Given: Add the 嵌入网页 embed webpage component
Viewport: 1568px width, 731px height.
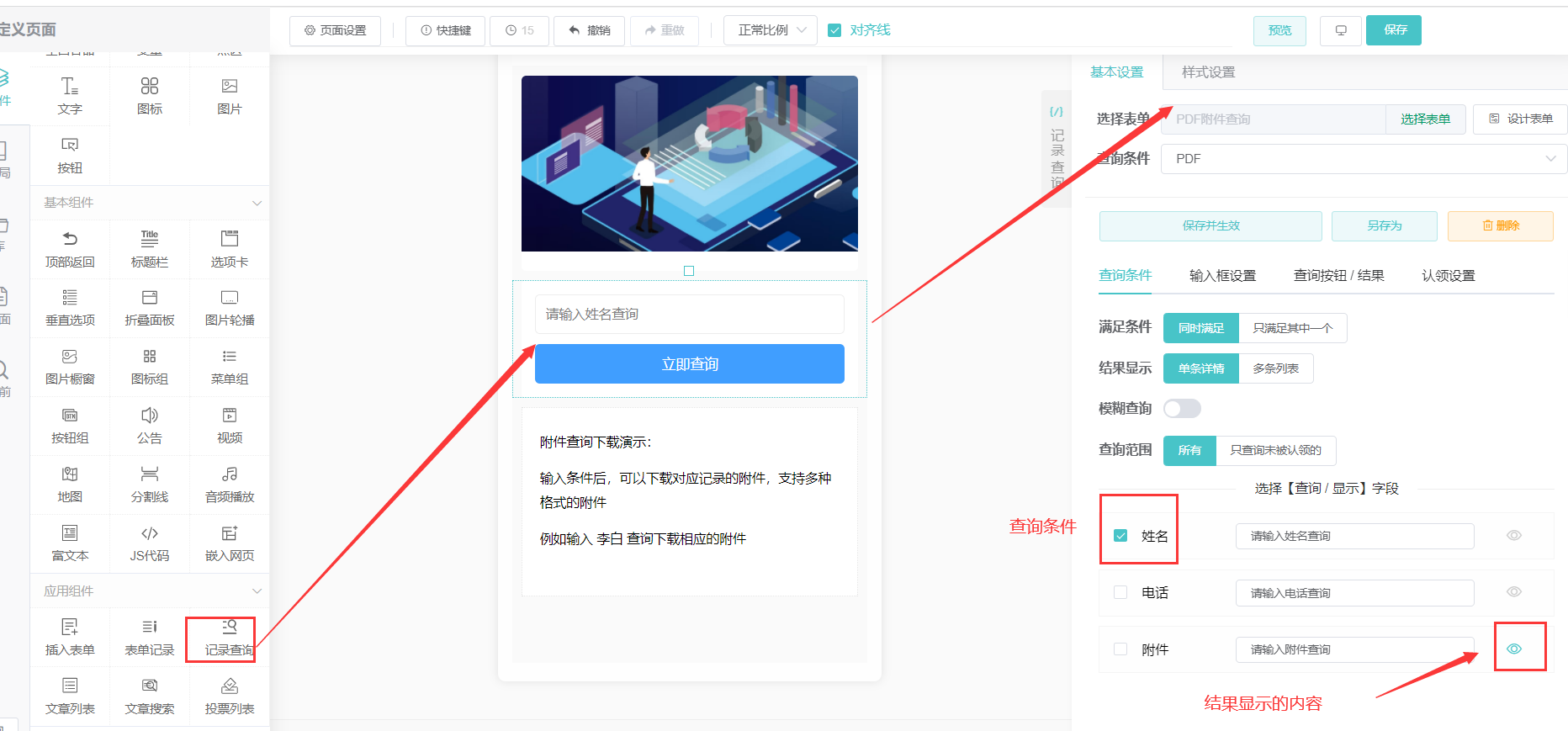Looking at the screenshot, I should coord(230,543).
